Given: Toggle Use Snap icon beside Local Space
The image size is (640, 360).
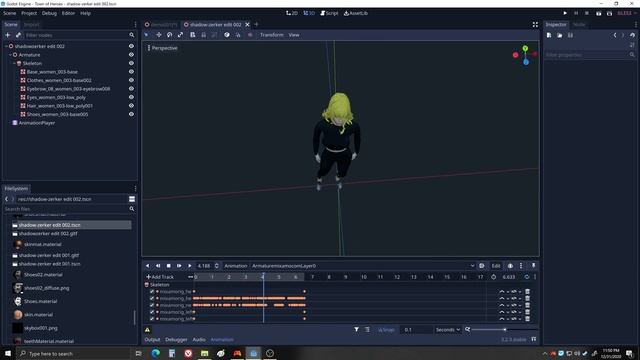Looking at the screenshot, I should pos(238,35).
